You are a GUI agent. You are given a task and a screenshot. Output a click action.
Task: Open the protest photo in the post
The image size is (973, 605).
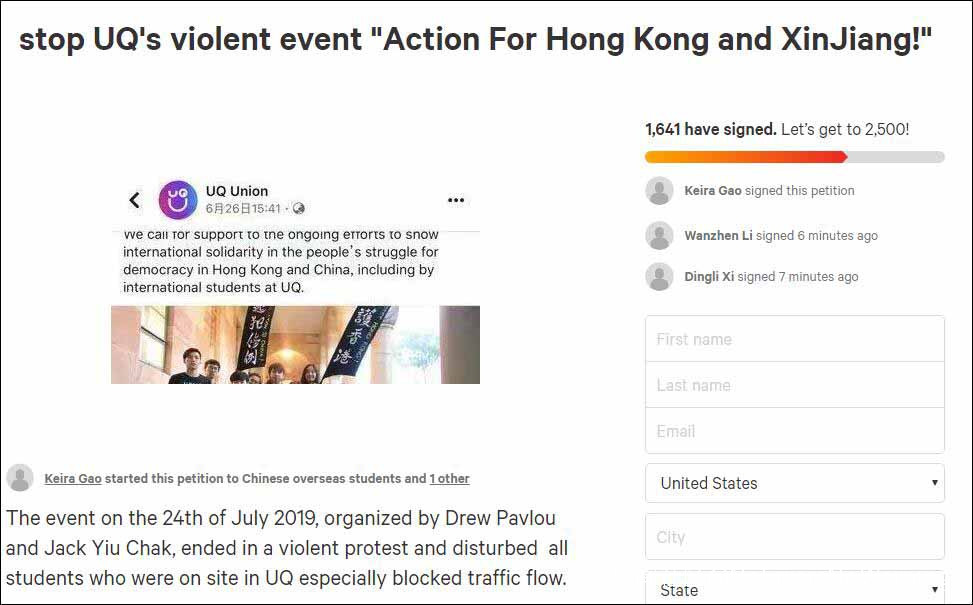coord(295,345)
